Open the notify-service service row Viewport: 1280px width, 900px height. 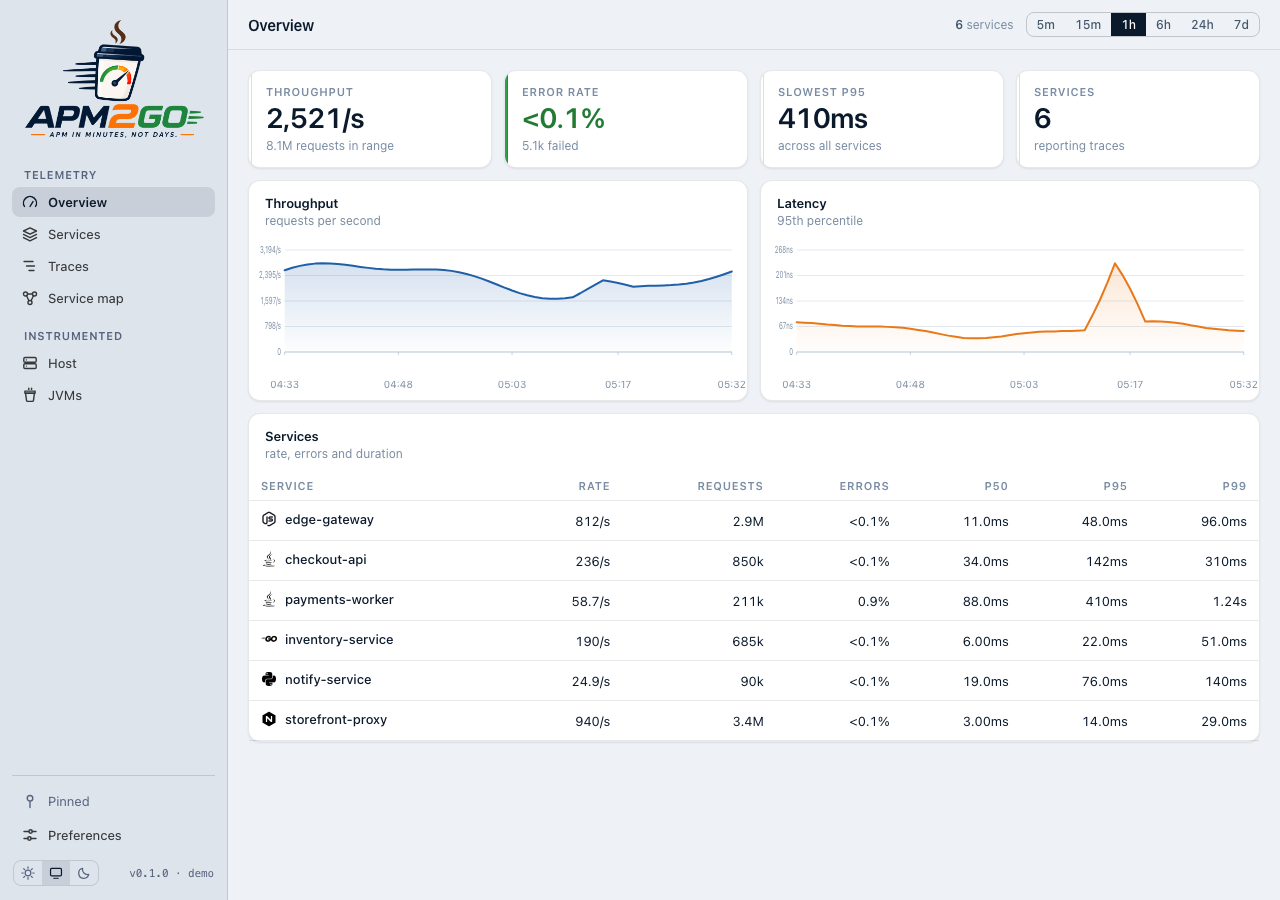click(x=754, y=681)
